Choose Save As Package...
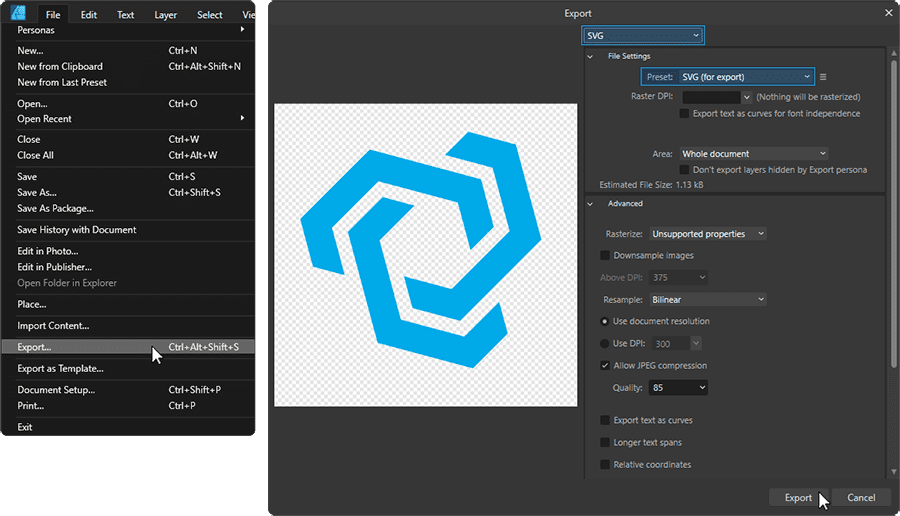Screen dimensions: 900x516 pos(128,209)
